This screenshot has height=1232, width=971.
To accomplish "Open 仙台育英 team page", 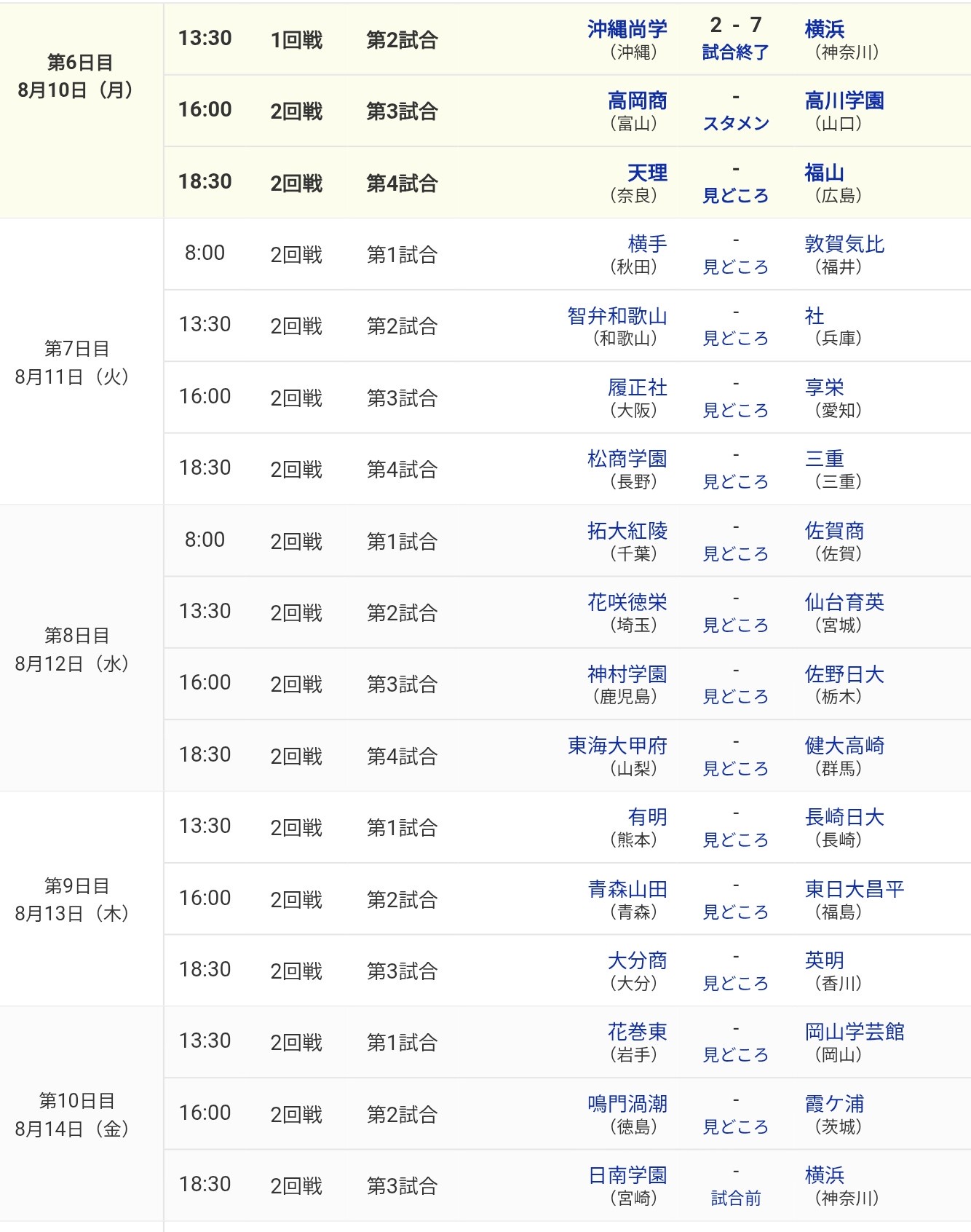I will click(x=844, y=602).
